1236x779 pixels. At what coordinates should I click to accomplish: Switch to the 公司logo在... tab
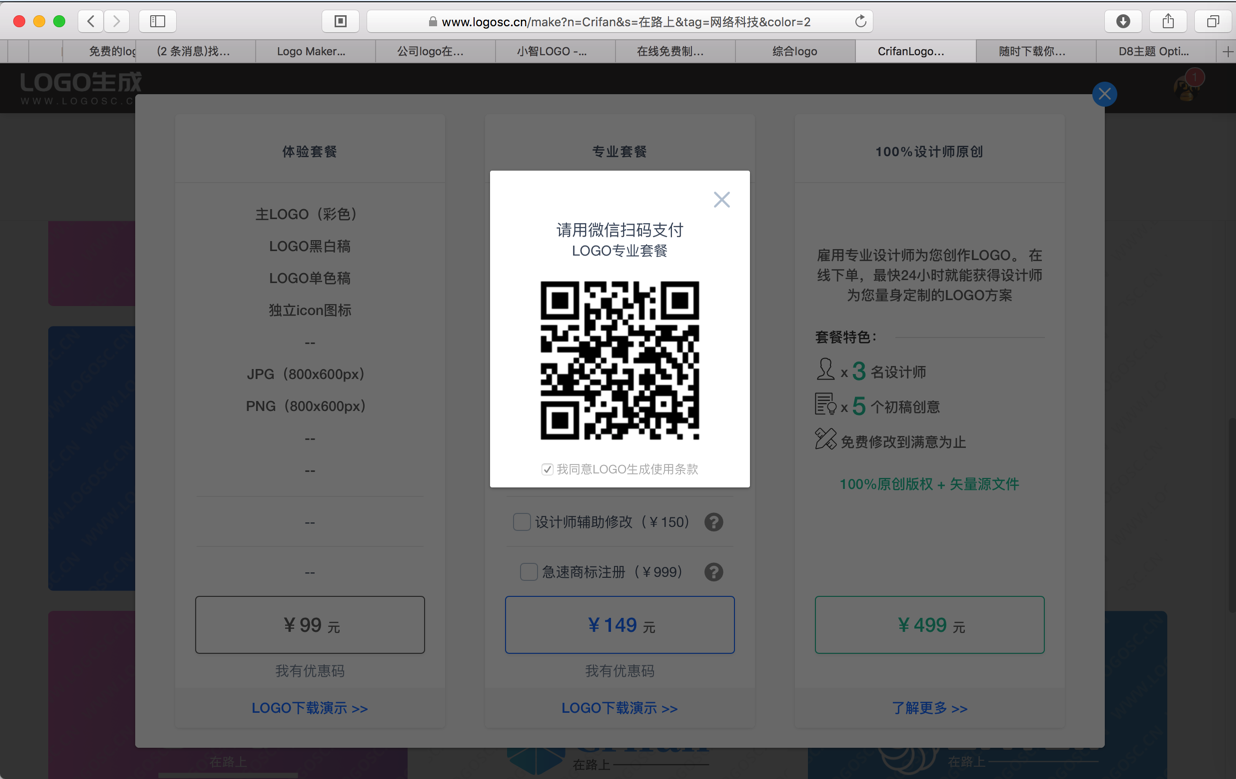(430, 51)
